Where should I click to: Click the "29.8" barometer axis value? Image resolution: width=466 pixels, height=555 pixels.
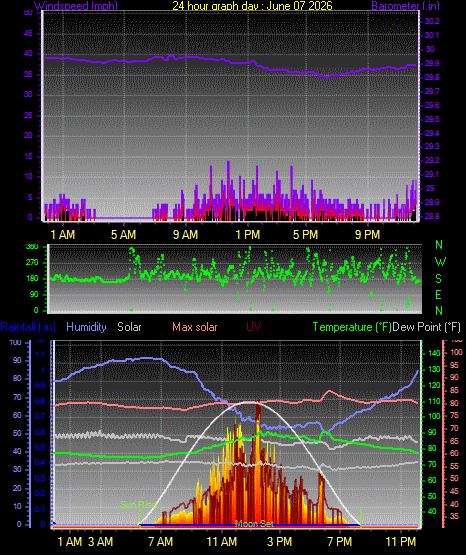point(432,77)
